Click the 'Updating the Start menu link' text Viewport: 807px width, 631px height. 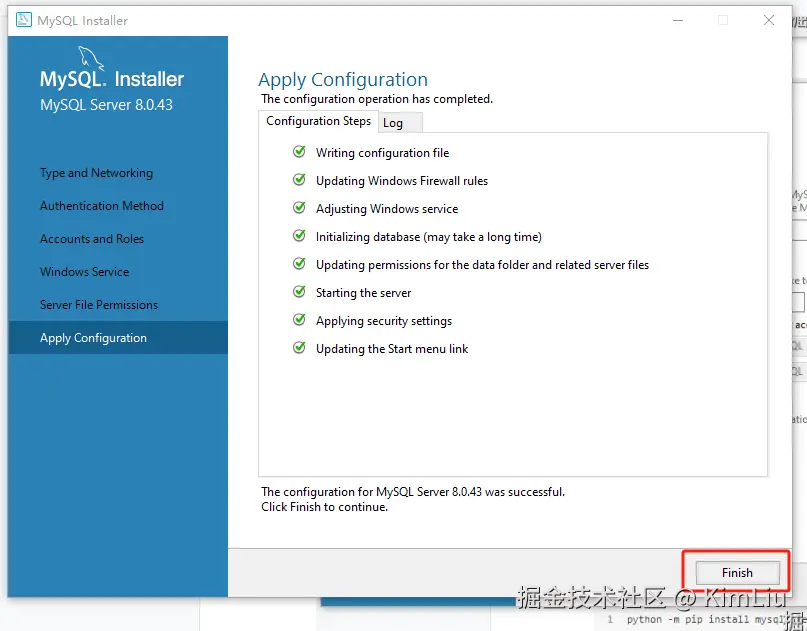pyautogui.click(x=392, y=349)
